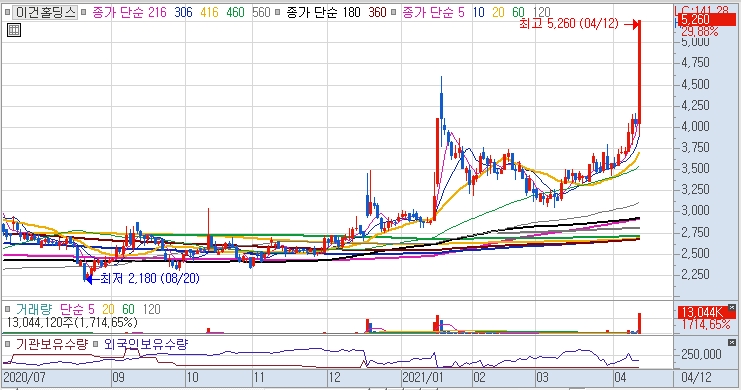This screenshot has height=390, width=741.
Task: Click the 최고 5,260 (04/12) high annotation
Action: 569,24
